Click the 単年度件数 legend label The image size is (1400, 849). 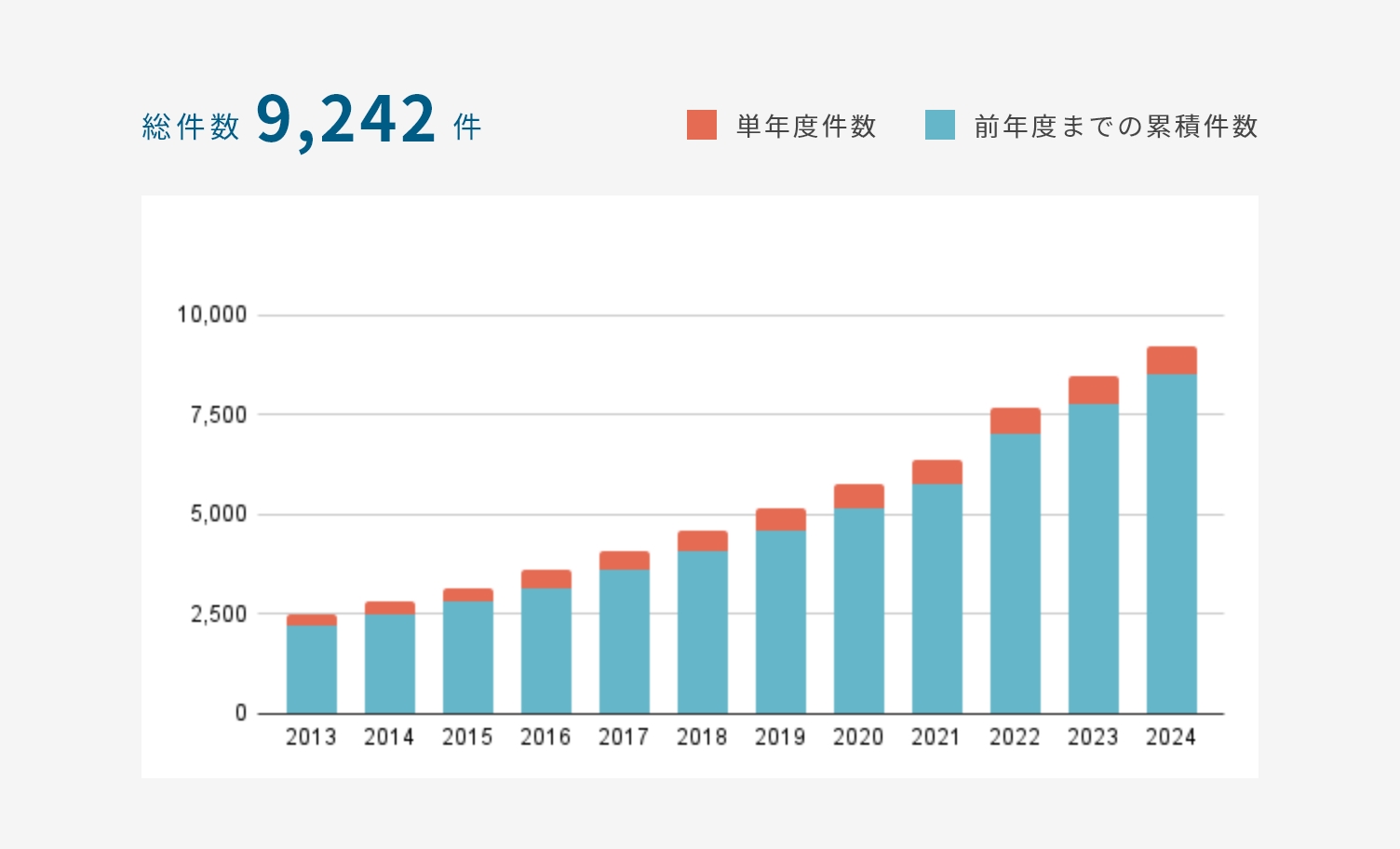pyautogui.click(x=806, y=126)
